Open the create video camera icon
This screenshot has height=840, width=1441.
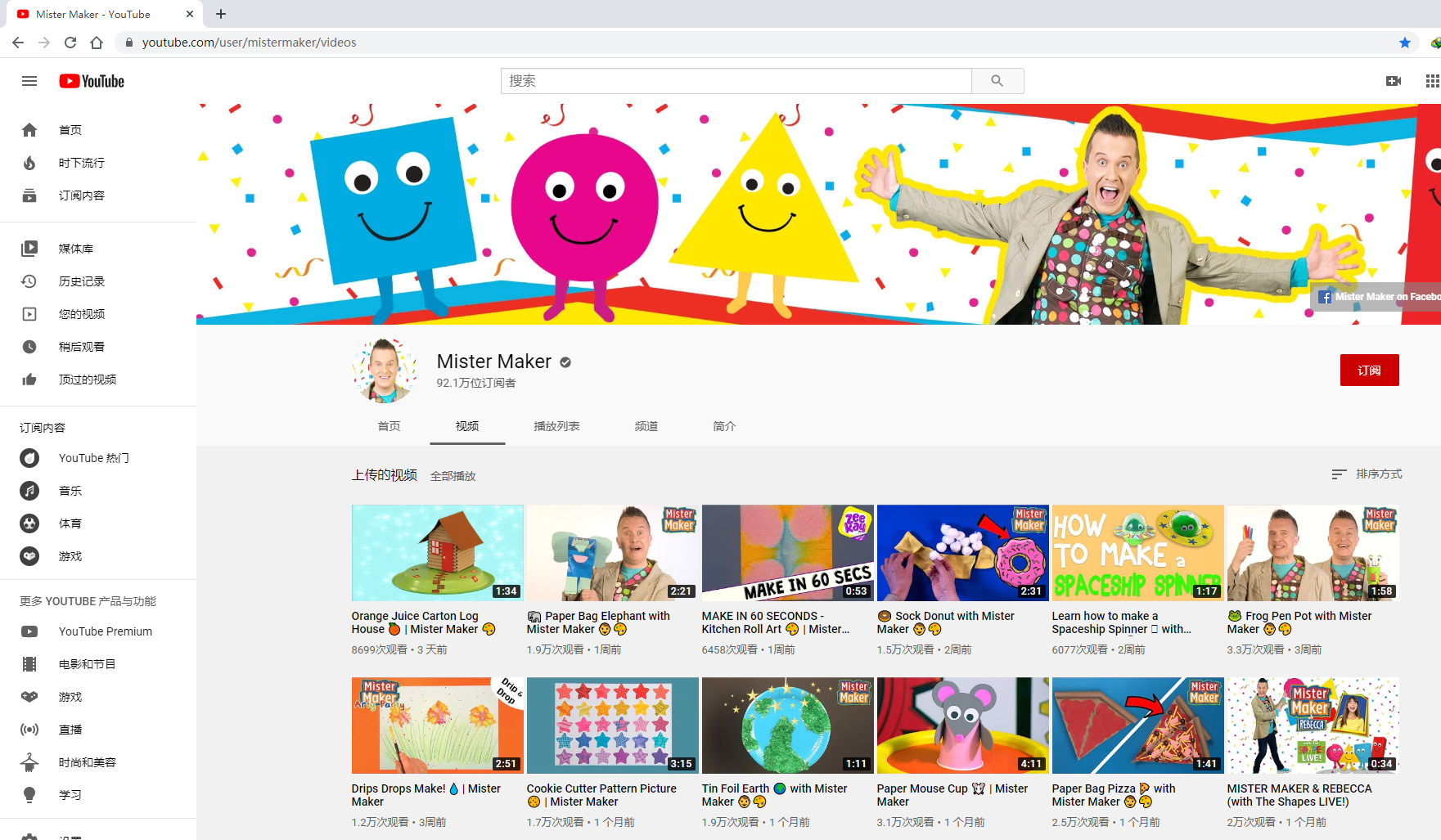(1393, 81)
